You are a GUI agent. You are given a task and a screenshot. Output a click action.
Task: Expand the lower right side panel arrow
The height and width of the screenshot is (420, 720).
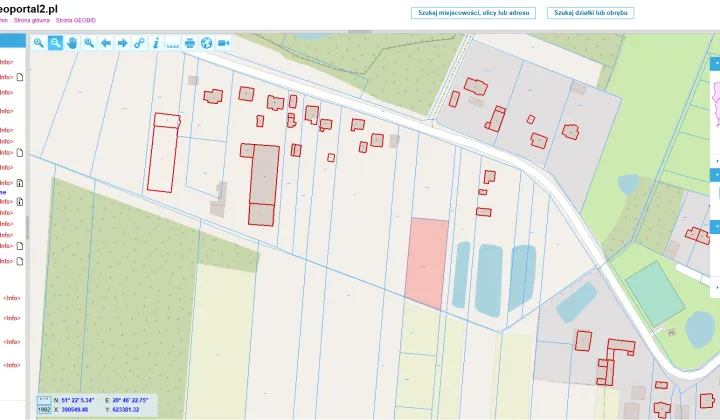(716, 227)
